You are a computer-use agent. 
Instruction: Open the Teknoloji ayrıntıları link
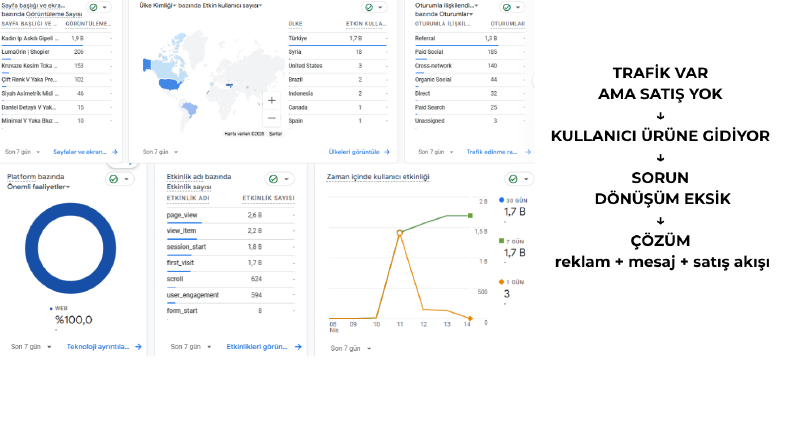[98, 347]
